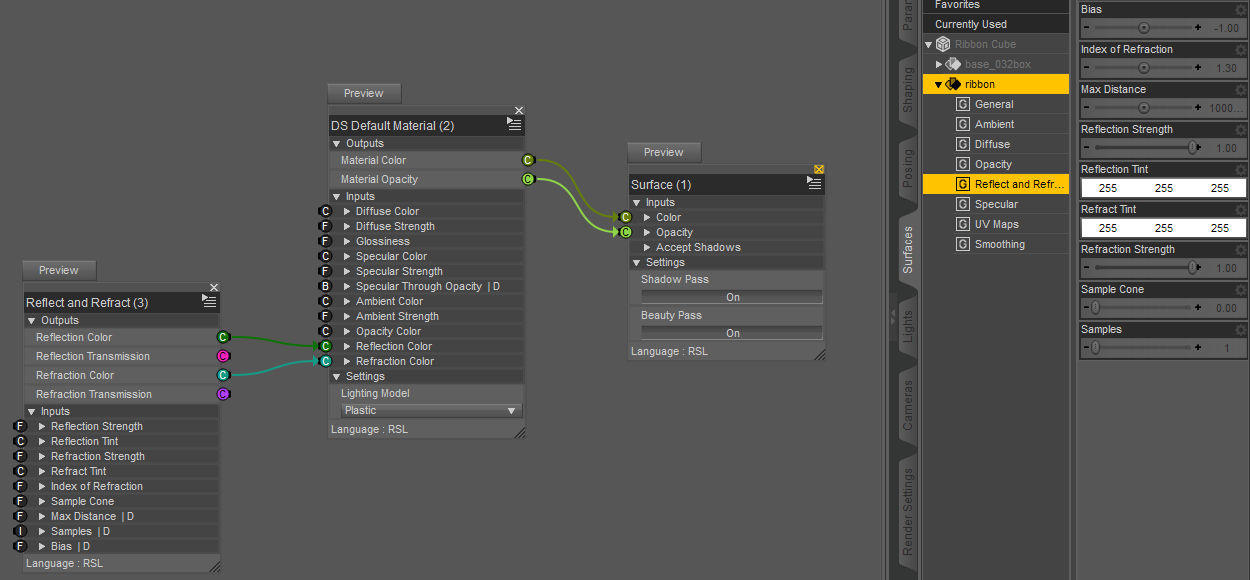Screen dimensions: 1250x580
Task: Click the Index of Refraction value 1.30
Action: coord(1225,68)
